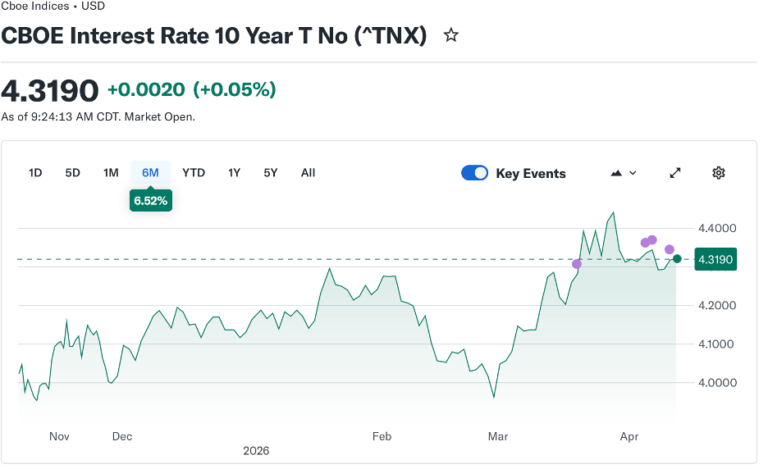Expand chart to full screen
This screenshot has width=768, height=469.
click(x=675, y=173)
